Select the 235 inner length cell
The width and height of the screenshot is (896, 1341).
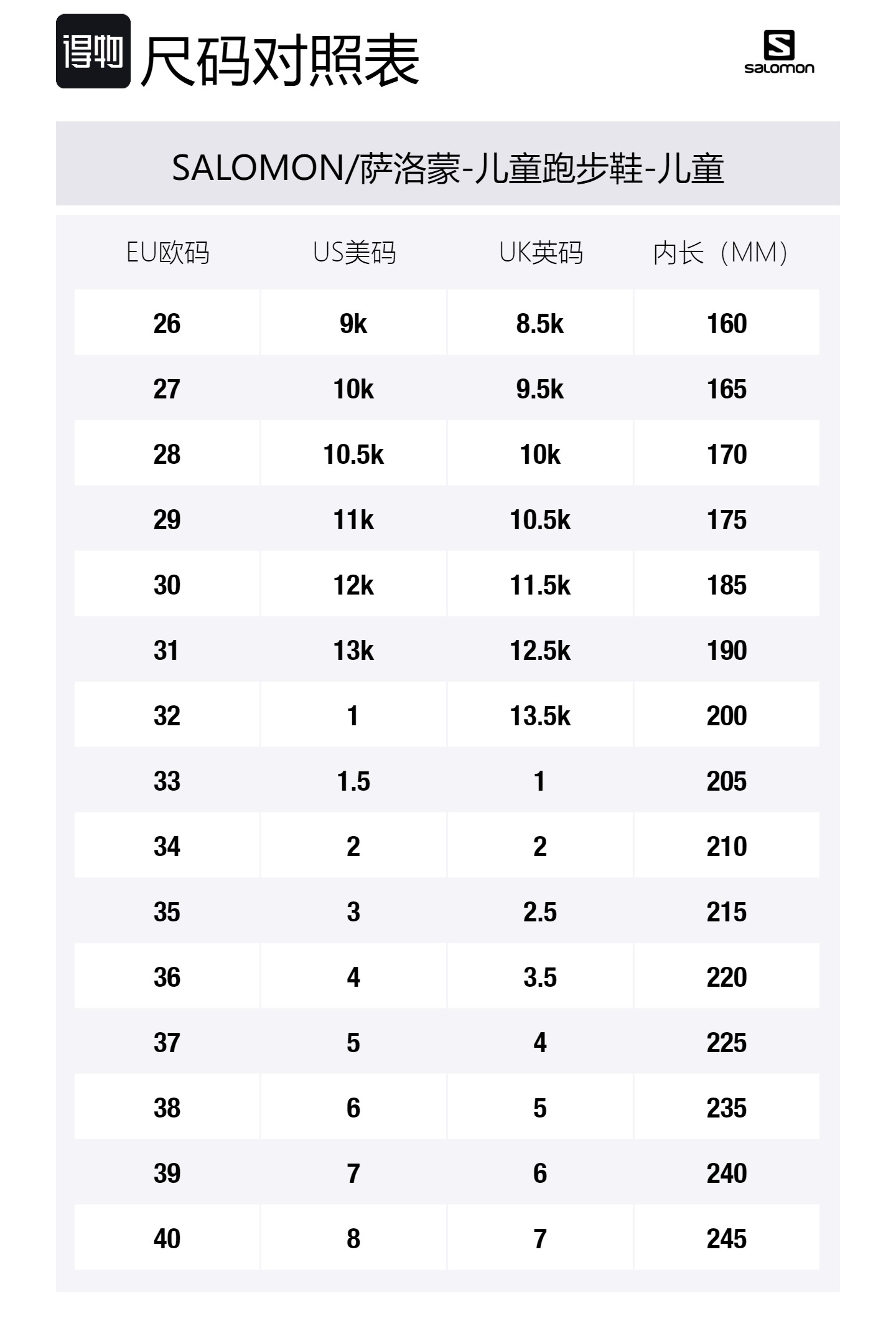727,1107
